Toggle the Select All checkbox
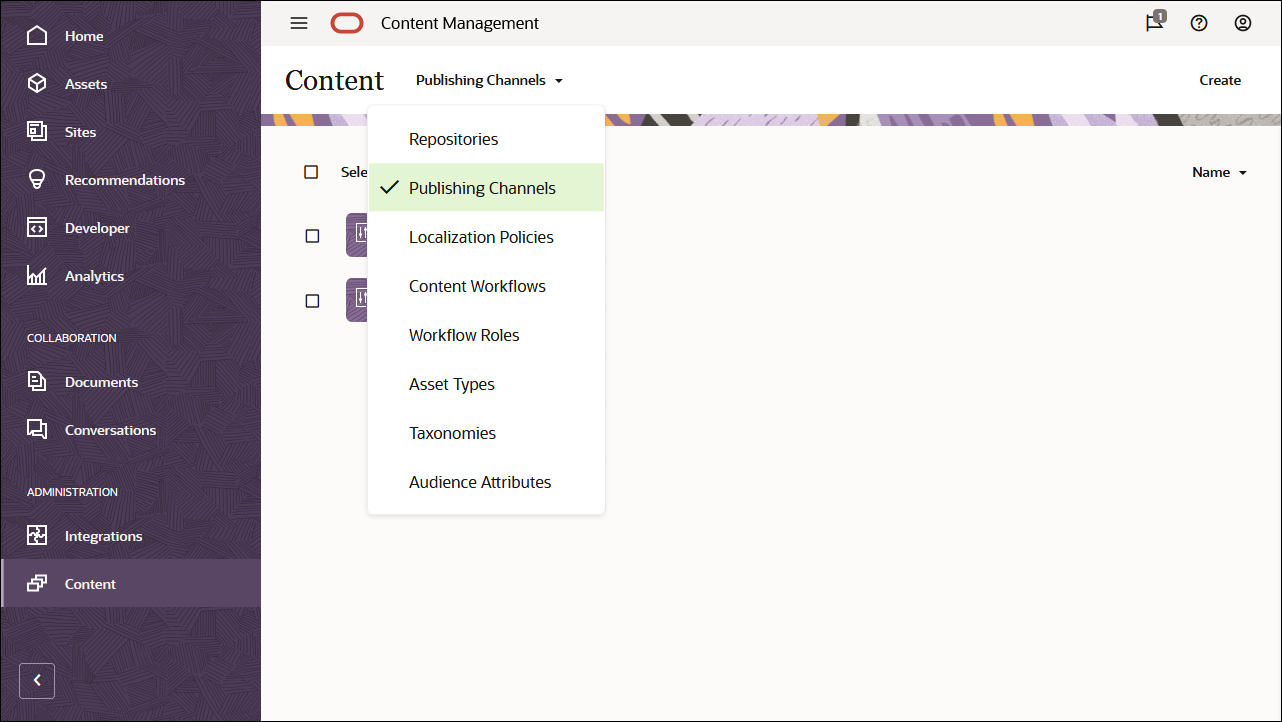 coord(311,171)
